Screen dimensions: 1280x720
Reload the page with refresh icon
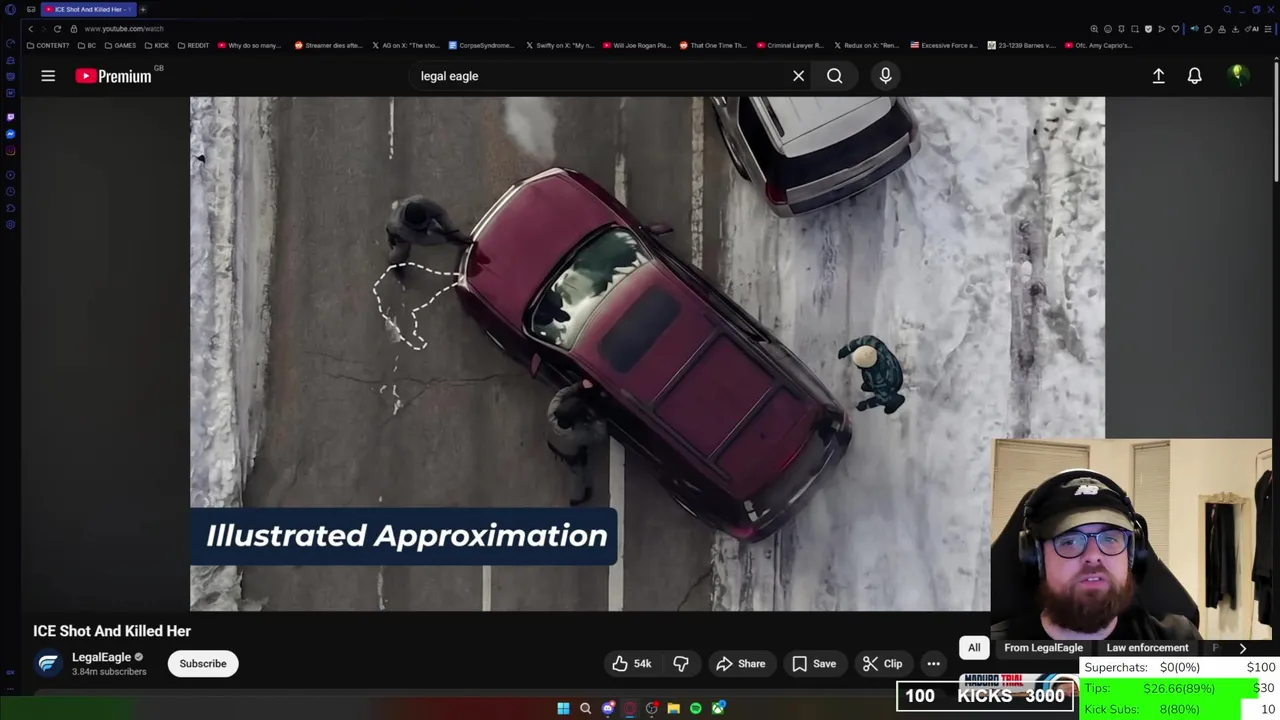pyautogui.click(x=57, y=29)
